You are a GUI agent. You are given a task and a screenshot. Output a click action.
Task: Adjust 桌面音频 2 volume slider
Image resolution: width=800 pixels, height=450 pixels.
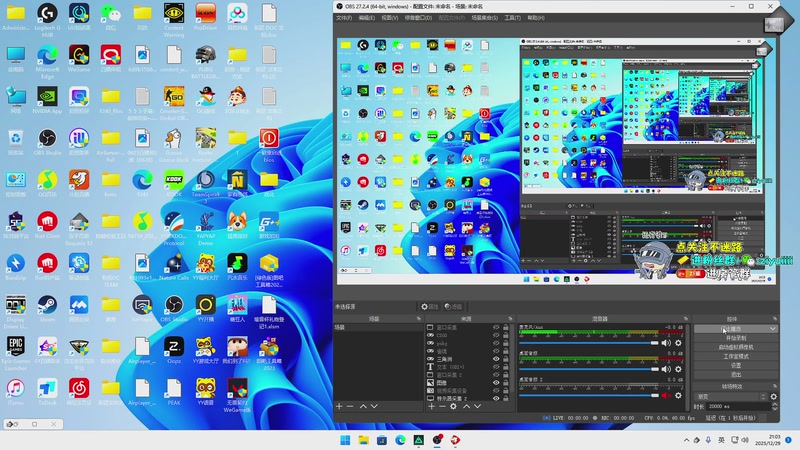click(589, 395)
